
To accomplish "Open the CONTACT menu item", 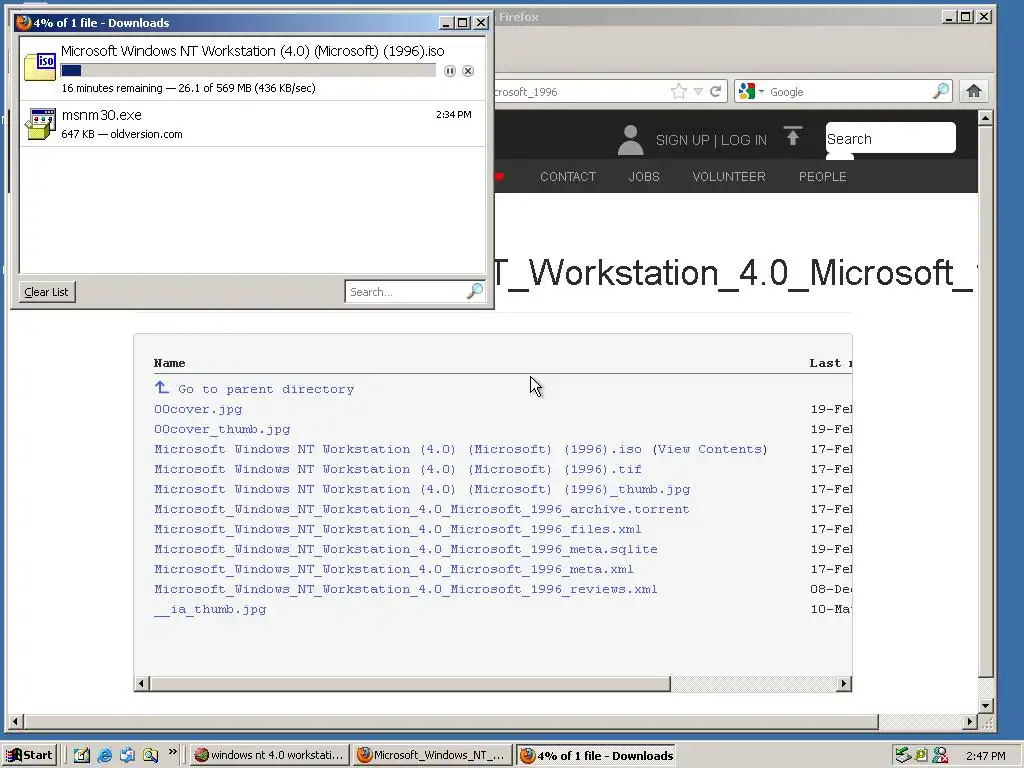I will [568, 176].
